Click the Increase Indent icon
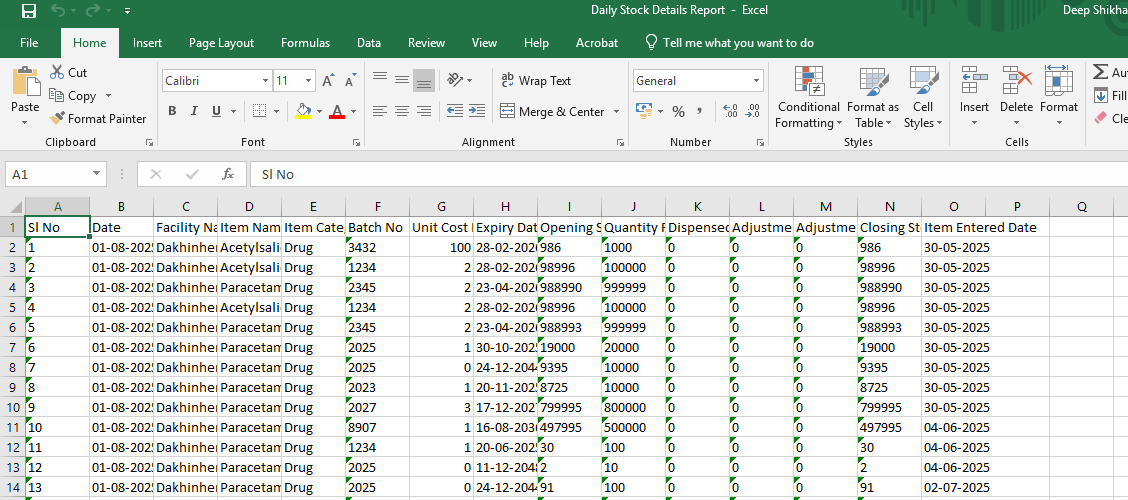Screen dimensions: 1128x500 (x=474, y=111)
